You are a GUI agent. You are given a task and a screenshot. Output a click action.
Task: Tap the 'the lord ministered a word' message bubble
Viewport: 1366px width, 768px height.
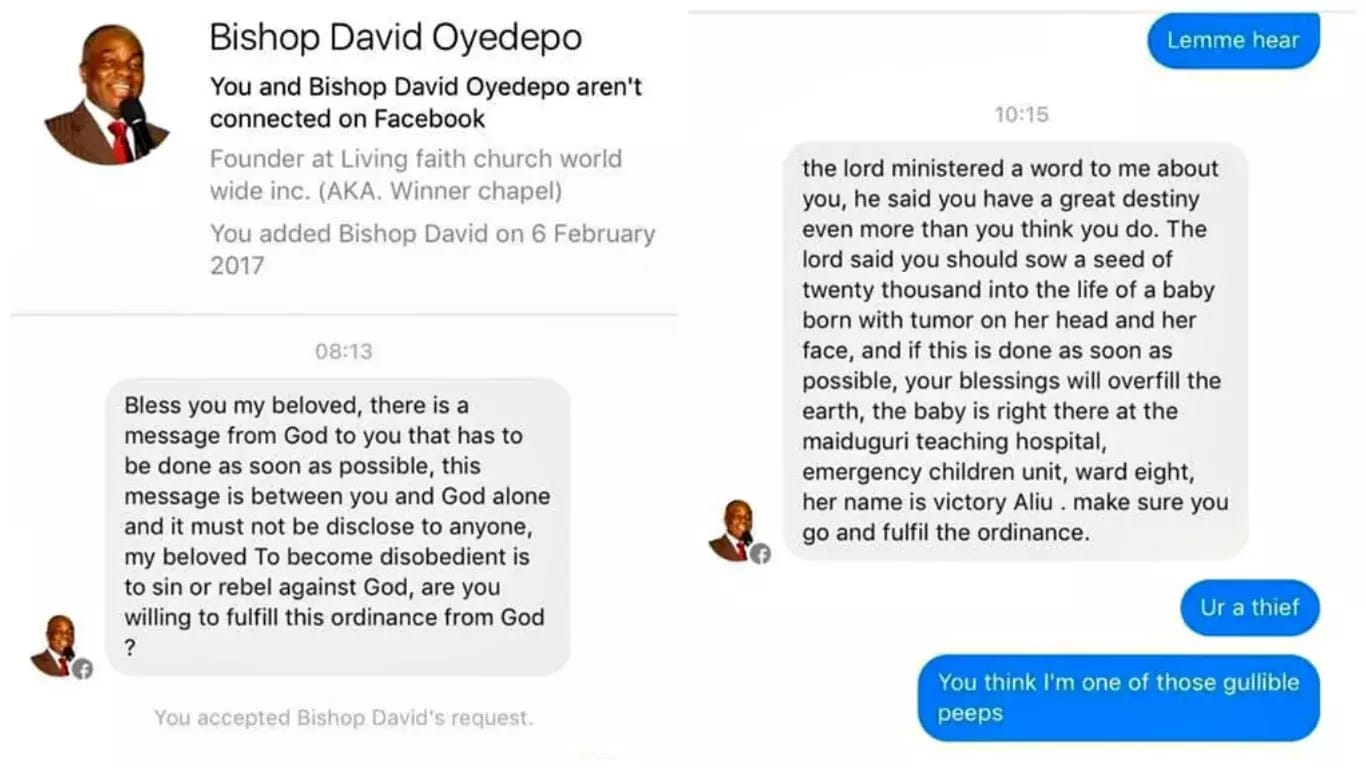coord(1015,350)
